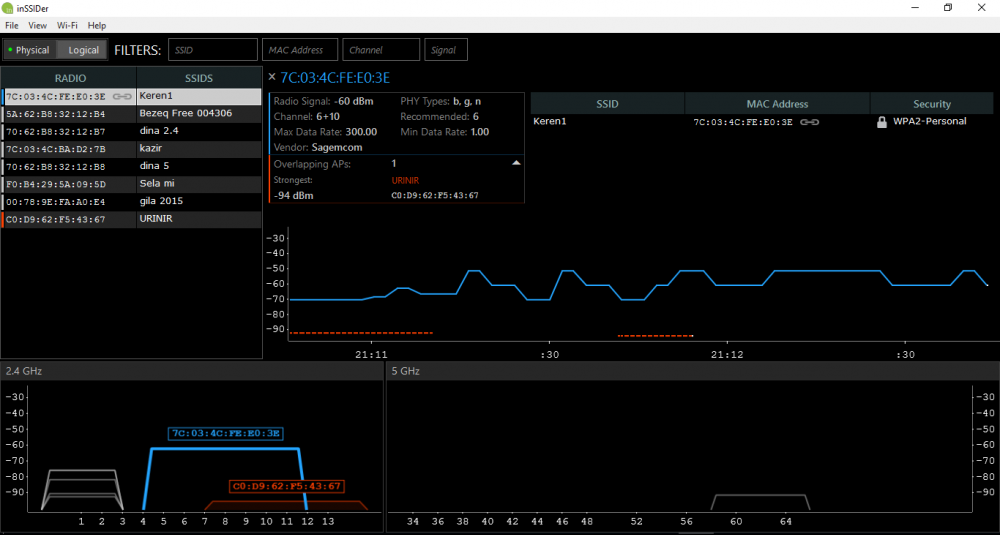Select the kazir network row
Viewport: 1000px width, 535px height.
pyautogui.click(x=131, y=149)
